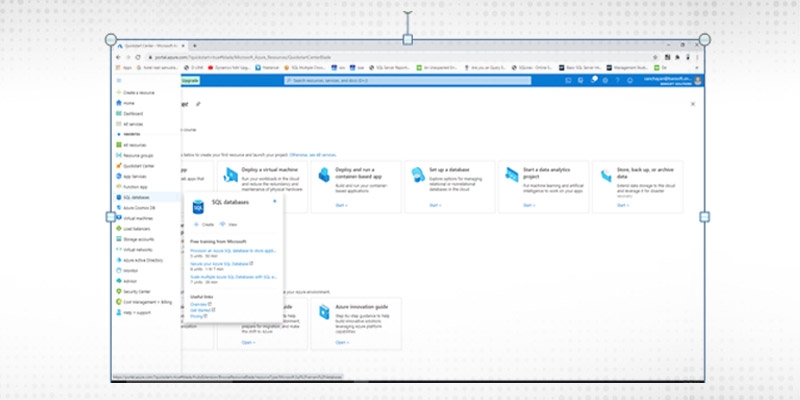Open Scale multiple Azure SQL Databases training link
800x400 pixels.
pyautogui.click(x=233, y=277)
